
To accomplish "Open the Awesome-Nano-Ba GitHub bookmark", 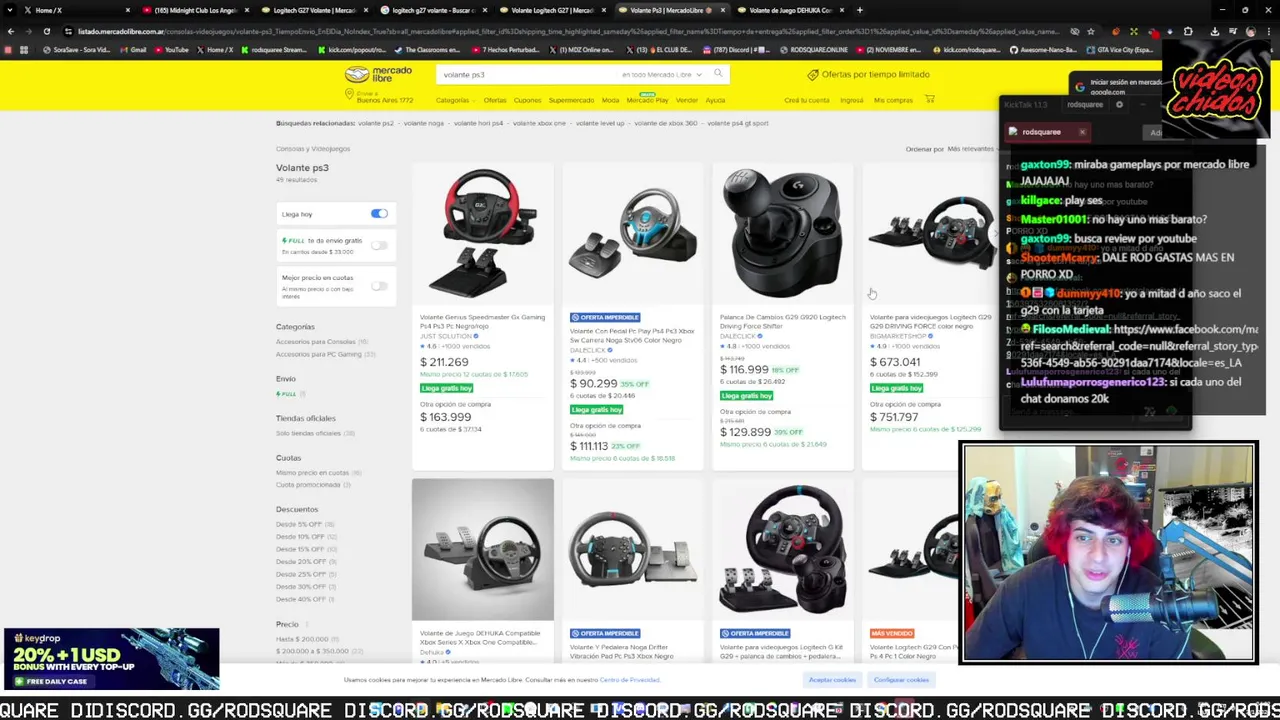I will [1043, 49].
